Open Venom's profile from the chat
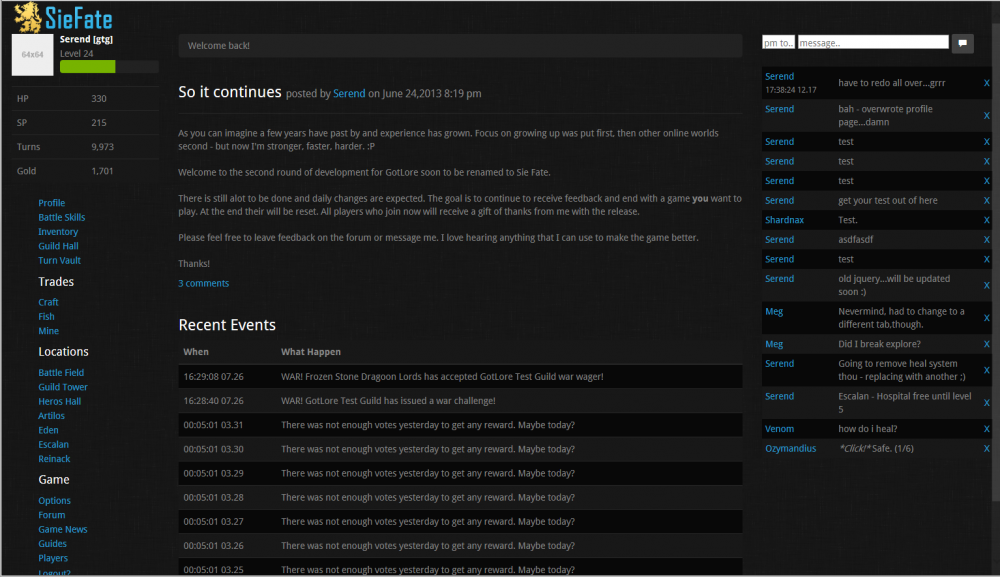Viewport: 1000px width, 577px height. [779, 429]
